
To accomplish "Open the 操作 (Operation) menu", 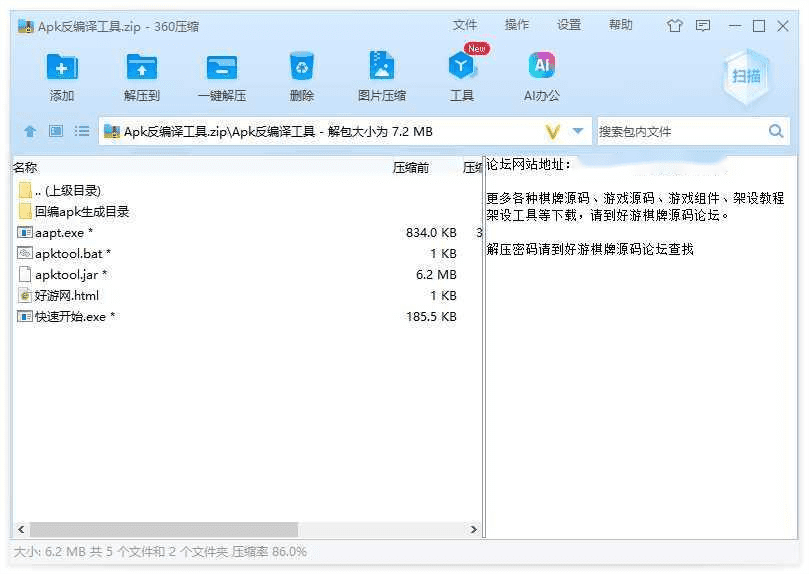I will 516,25.
